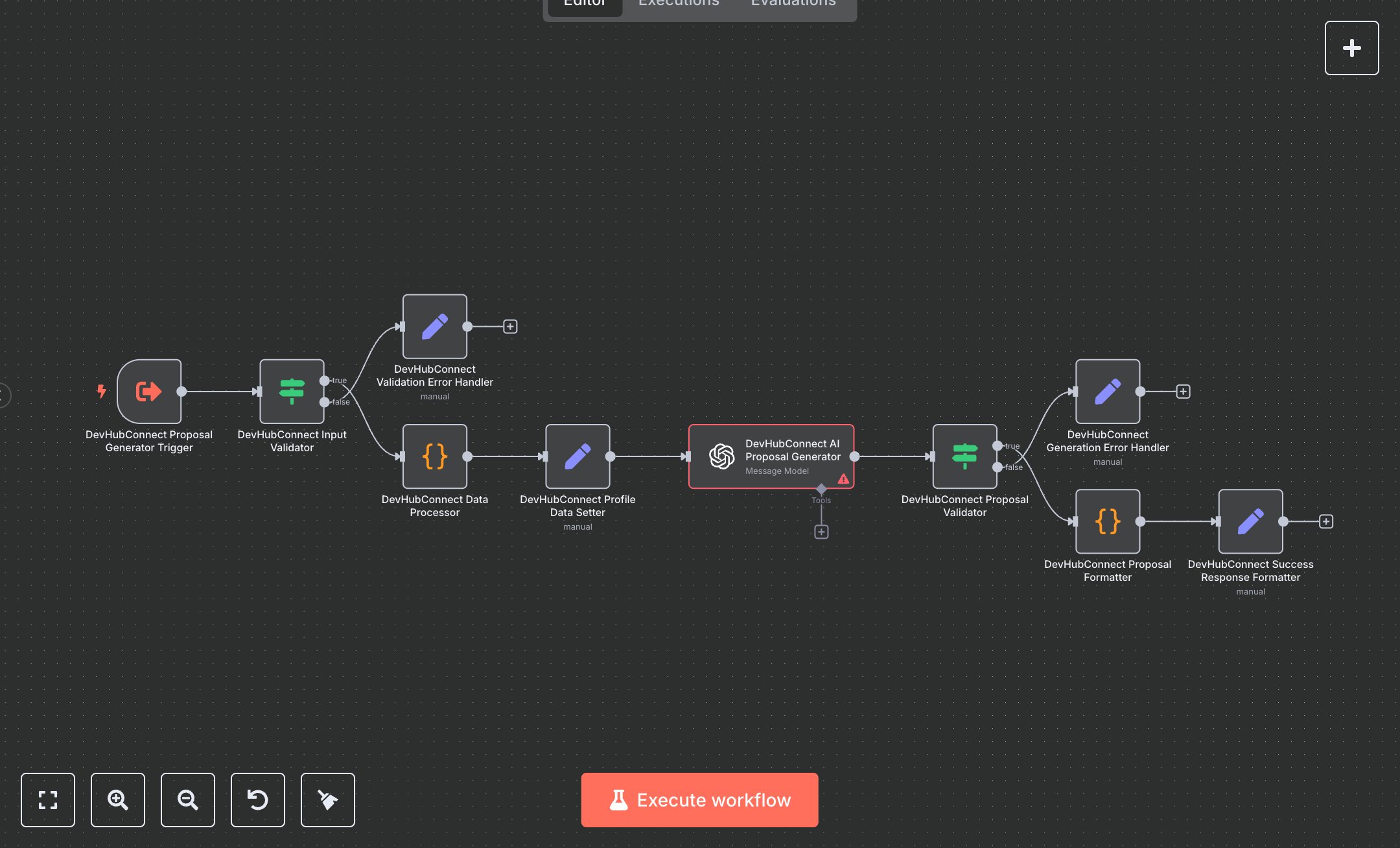Click the warning icon on the AI Proposal Generator

point(843,478)
